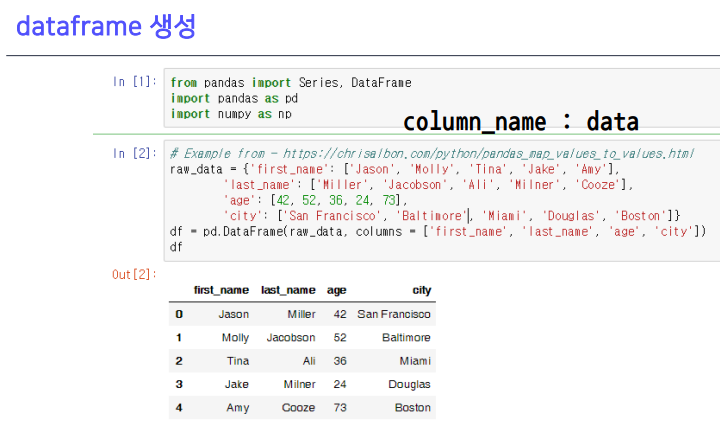Click the age value 36 cell
Image resolution: width=720 pixels, height=429 pixels.
coord(340,361)
